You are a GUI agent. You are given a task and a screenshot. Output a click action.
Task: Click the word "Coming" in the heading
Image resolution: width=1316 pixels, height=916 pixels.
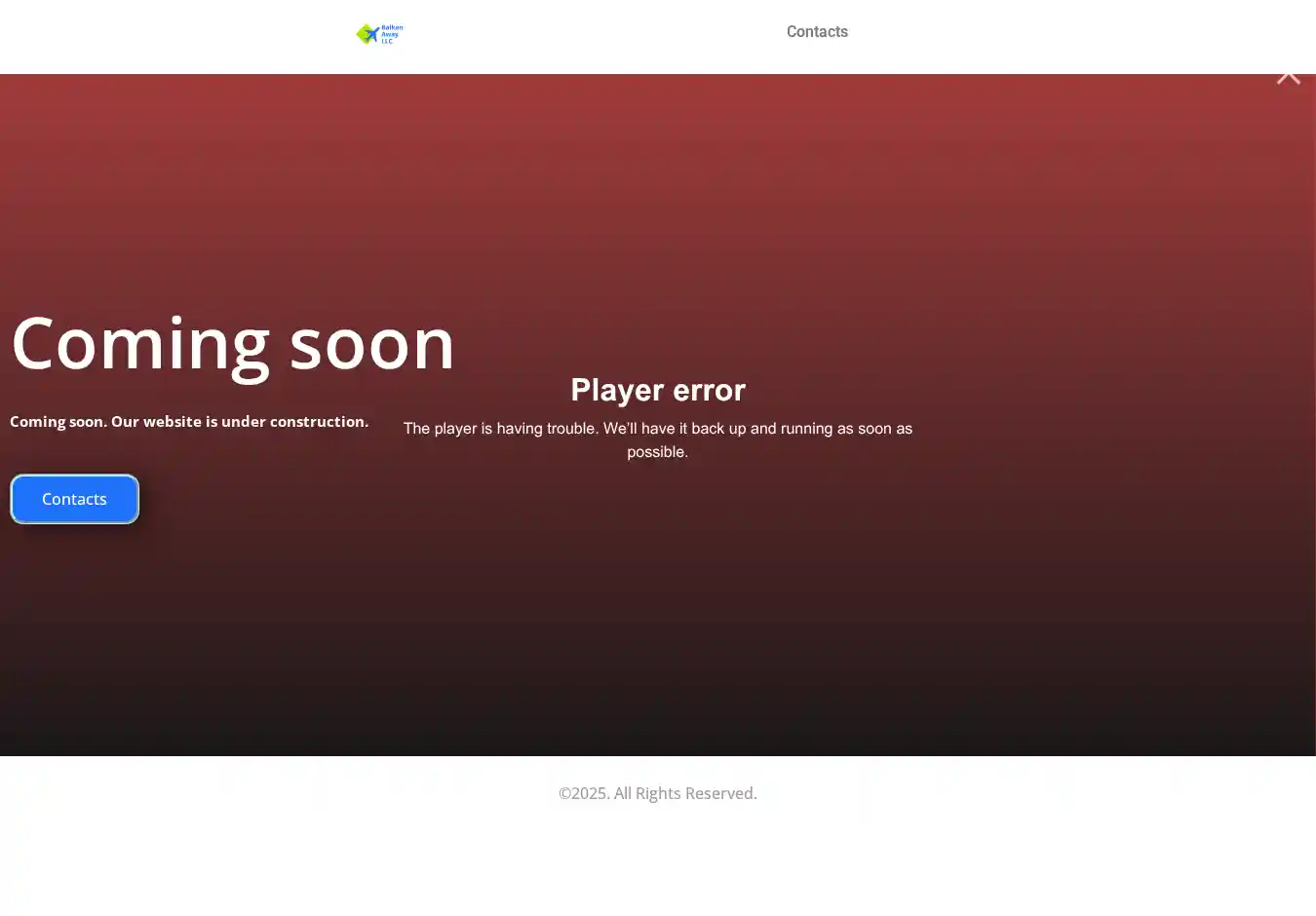click(140, 343)
